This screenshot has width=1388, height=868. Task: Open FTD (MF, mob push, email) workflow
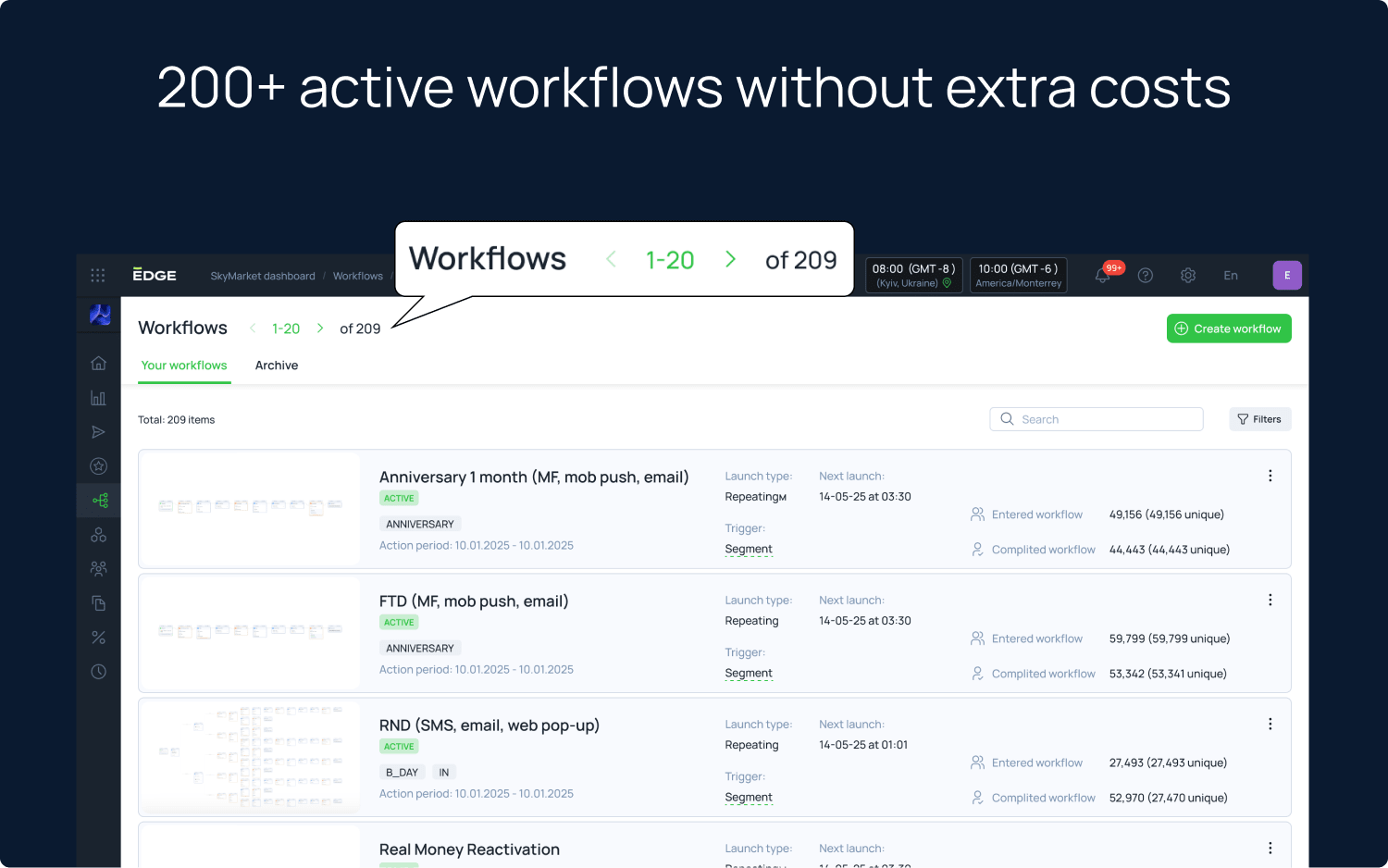(474, 601)
